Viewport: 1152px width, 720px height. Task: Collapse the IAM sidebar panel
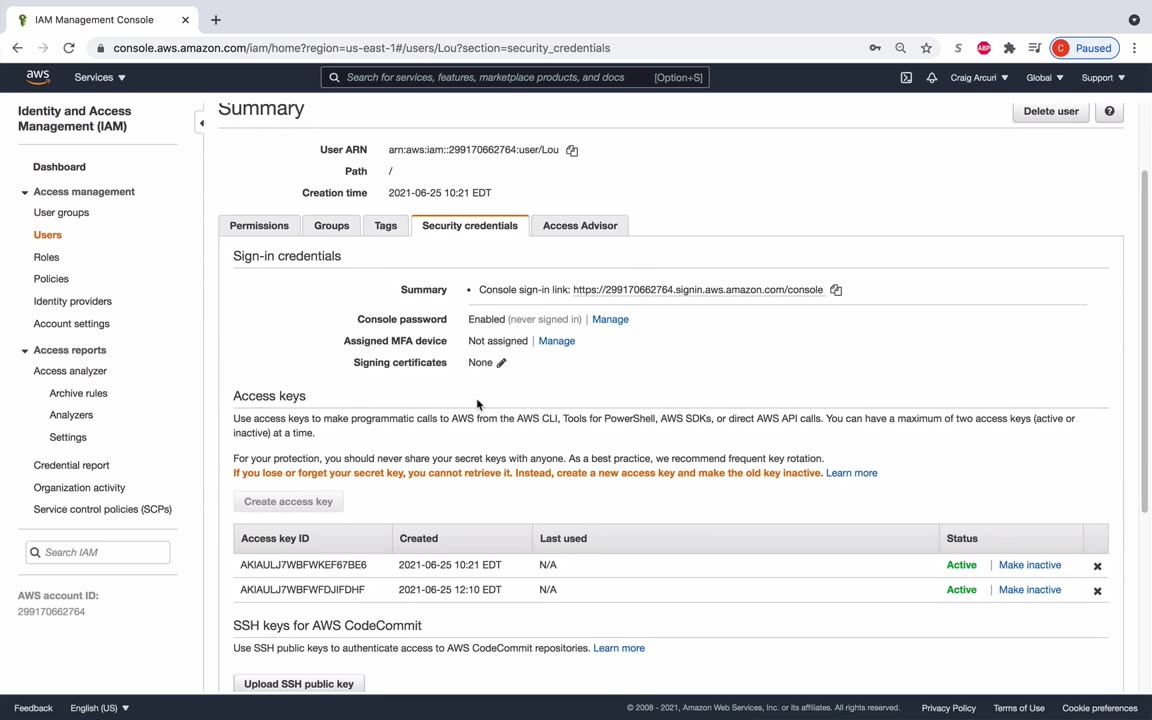coord(201,123)
